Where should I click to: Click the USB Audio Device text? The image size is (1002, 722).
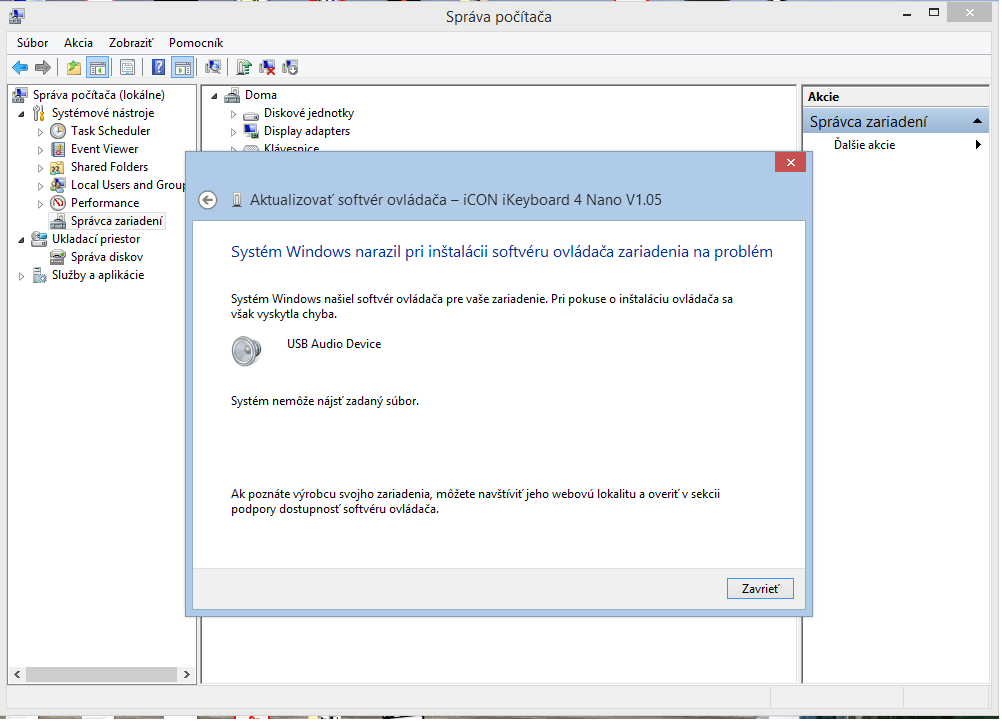pyautogui.click(x=334, y=344)
